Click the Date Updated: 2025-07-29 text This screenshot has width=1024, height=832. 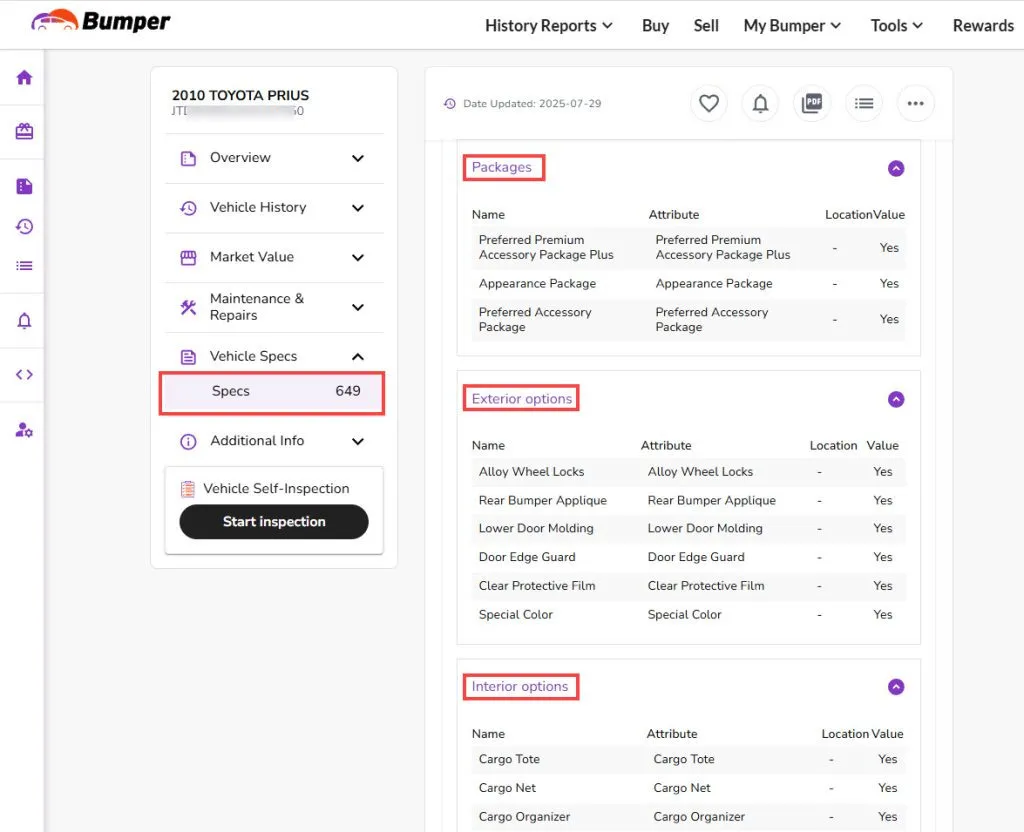(532, 104)
